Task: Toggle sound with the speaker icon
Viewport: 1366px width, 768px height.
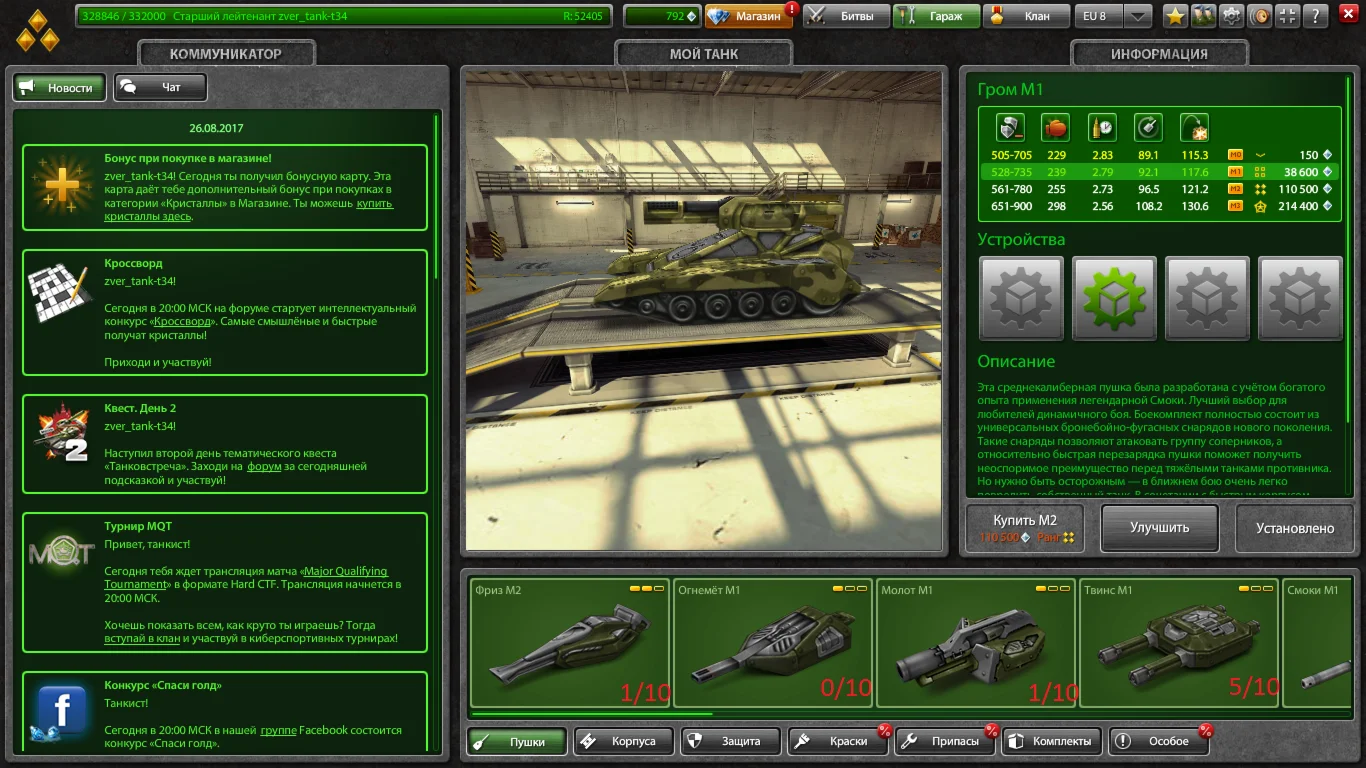Action: [1261, 16]
